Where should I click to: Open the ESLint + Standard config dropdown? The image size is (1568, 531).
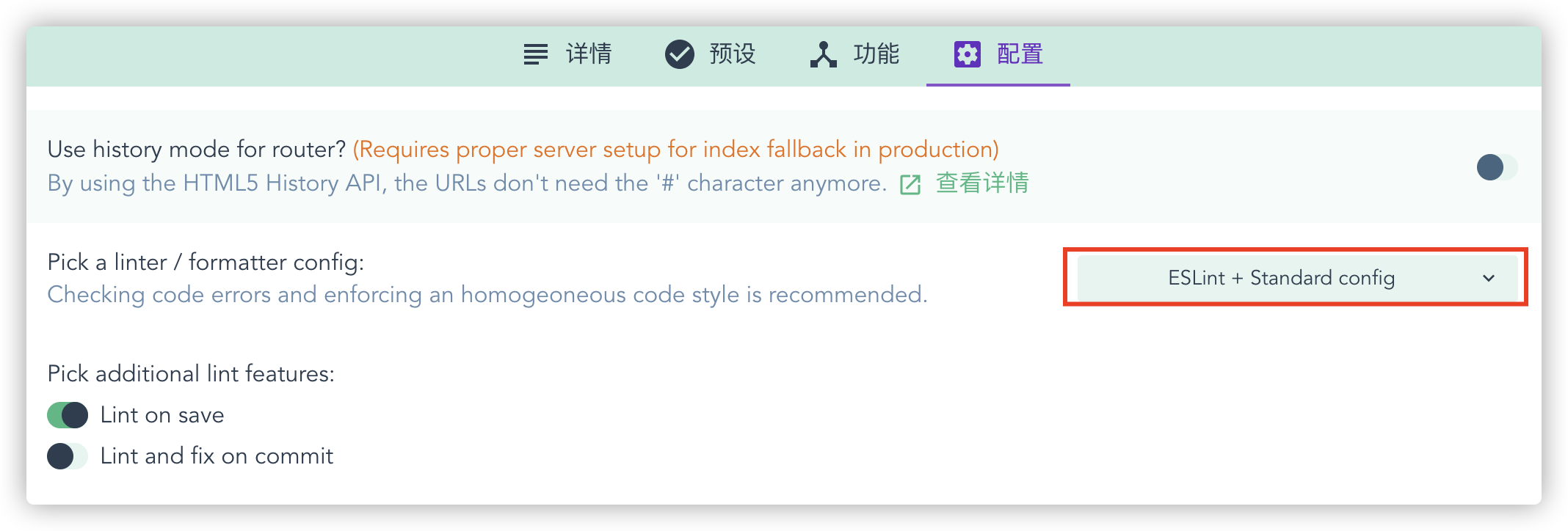click(x=1296, y=278)
